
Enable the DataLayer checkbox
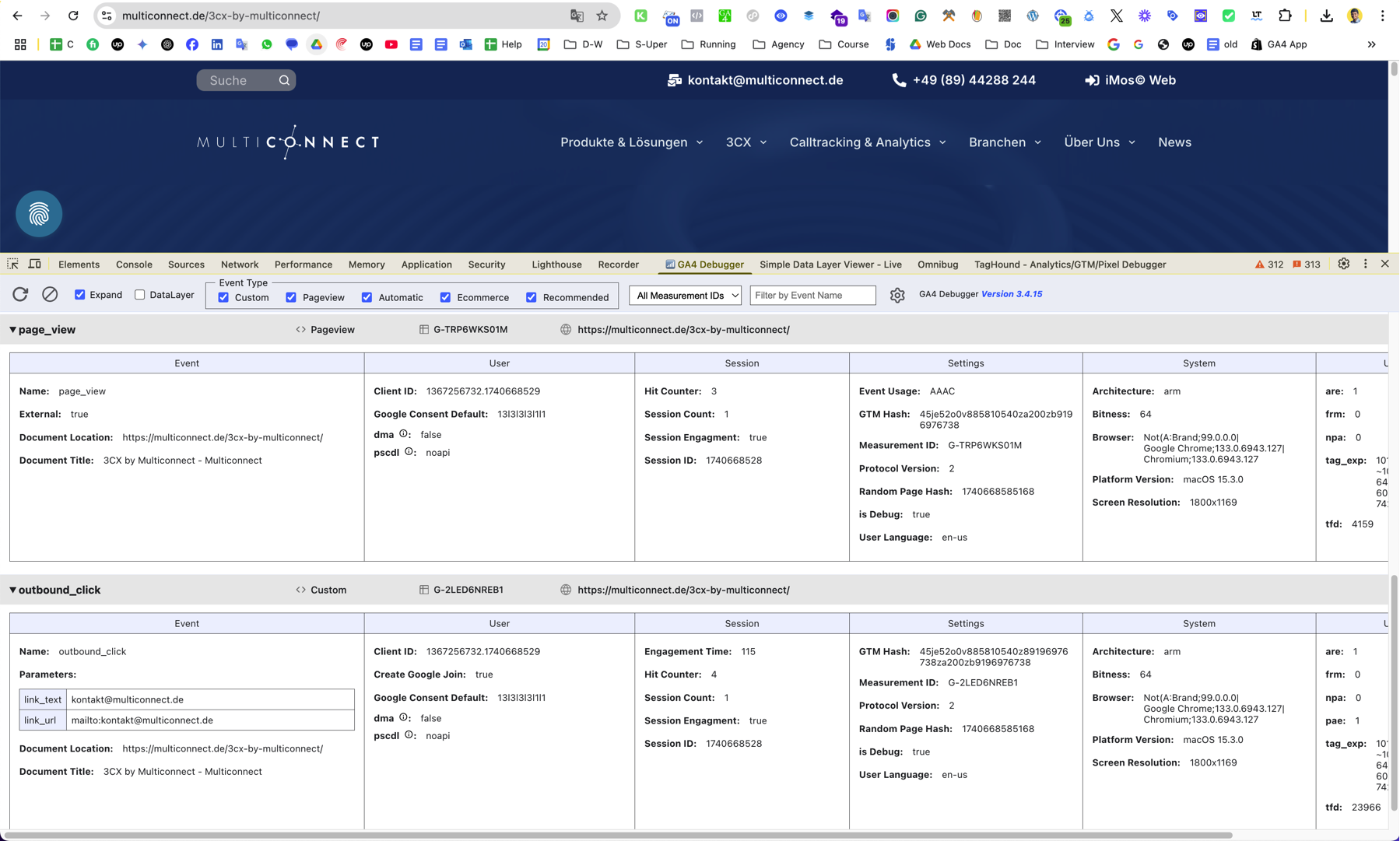(x=140, y=295)
